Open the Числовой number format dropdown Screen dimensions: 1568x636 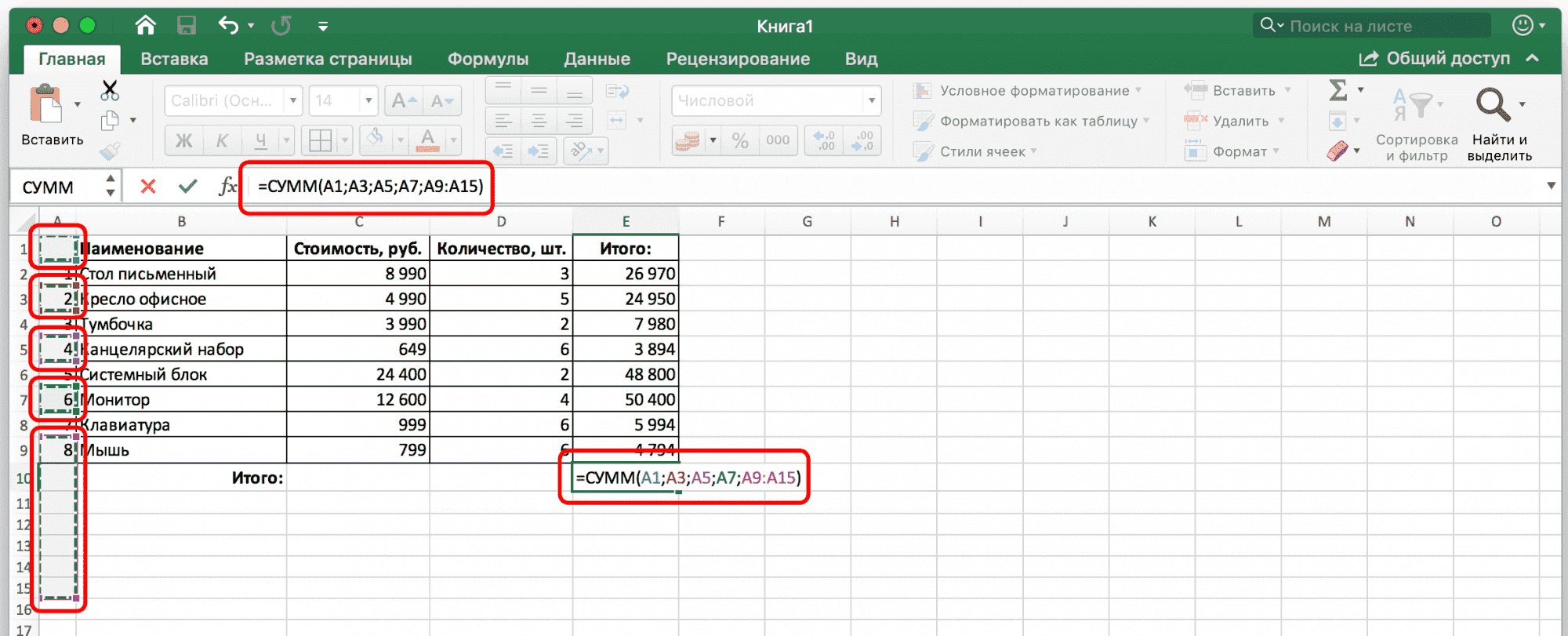(x=871, y=100)
